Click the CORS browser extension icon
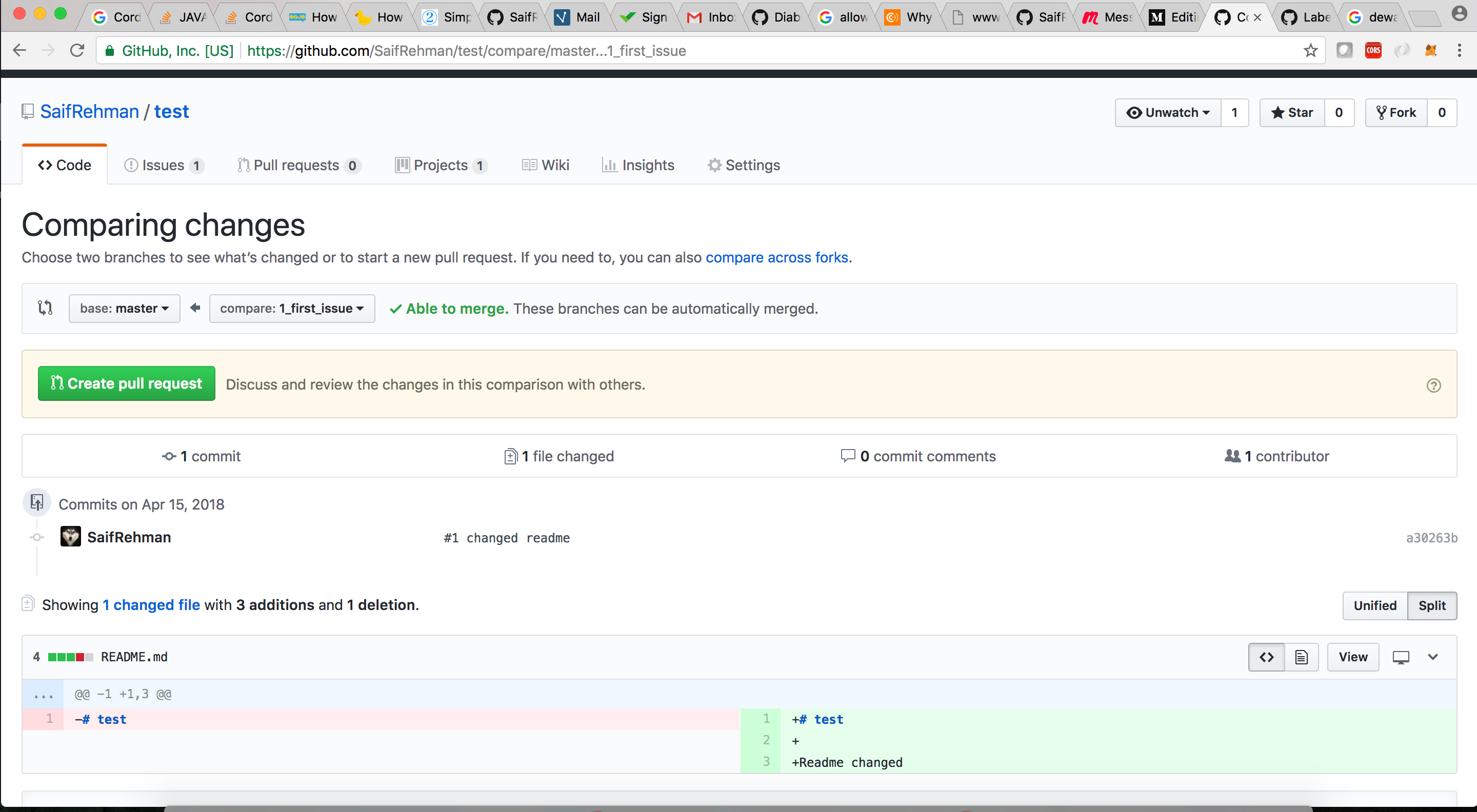This screenshot has width=1477, height=812. 1373,50
